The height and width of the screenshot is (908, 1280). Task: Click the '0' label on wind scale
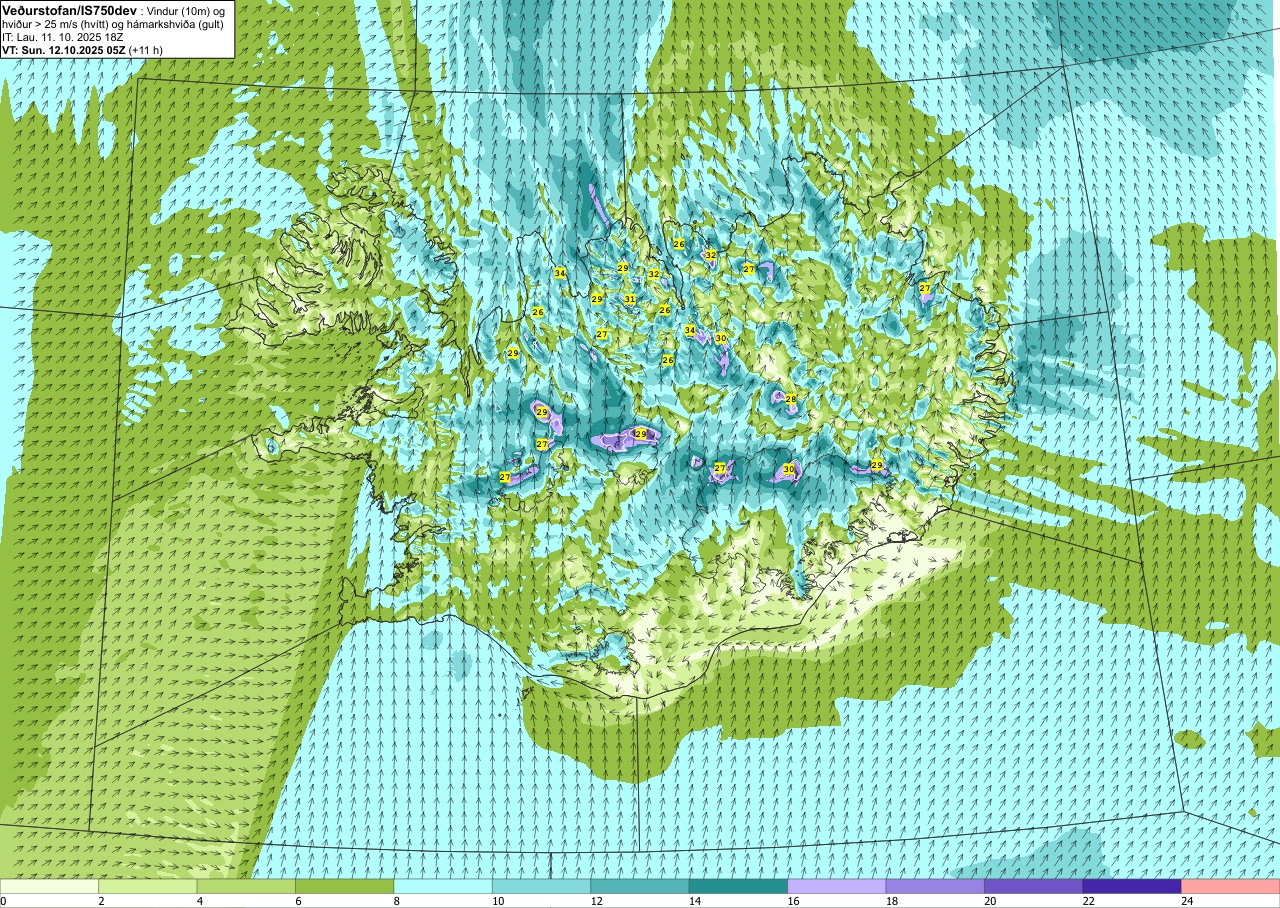tap(3, 901)
